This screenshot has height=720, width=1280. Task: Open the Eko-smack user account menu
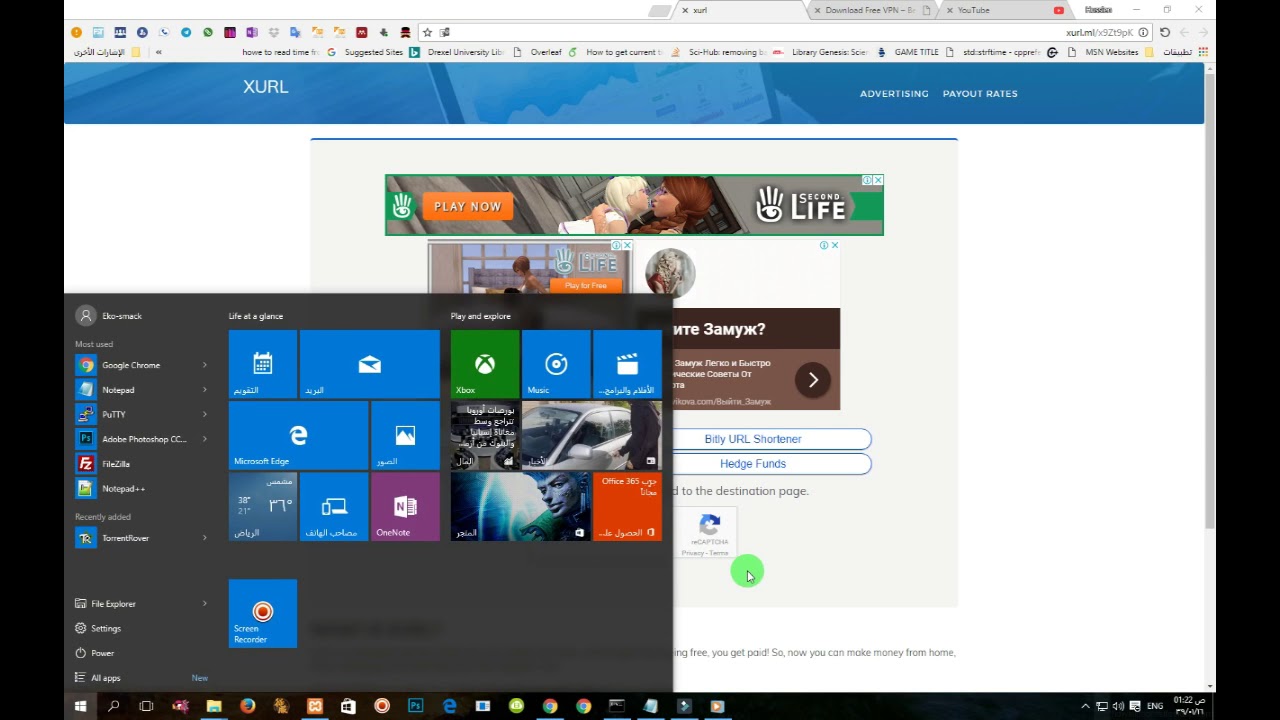point(110,316)
